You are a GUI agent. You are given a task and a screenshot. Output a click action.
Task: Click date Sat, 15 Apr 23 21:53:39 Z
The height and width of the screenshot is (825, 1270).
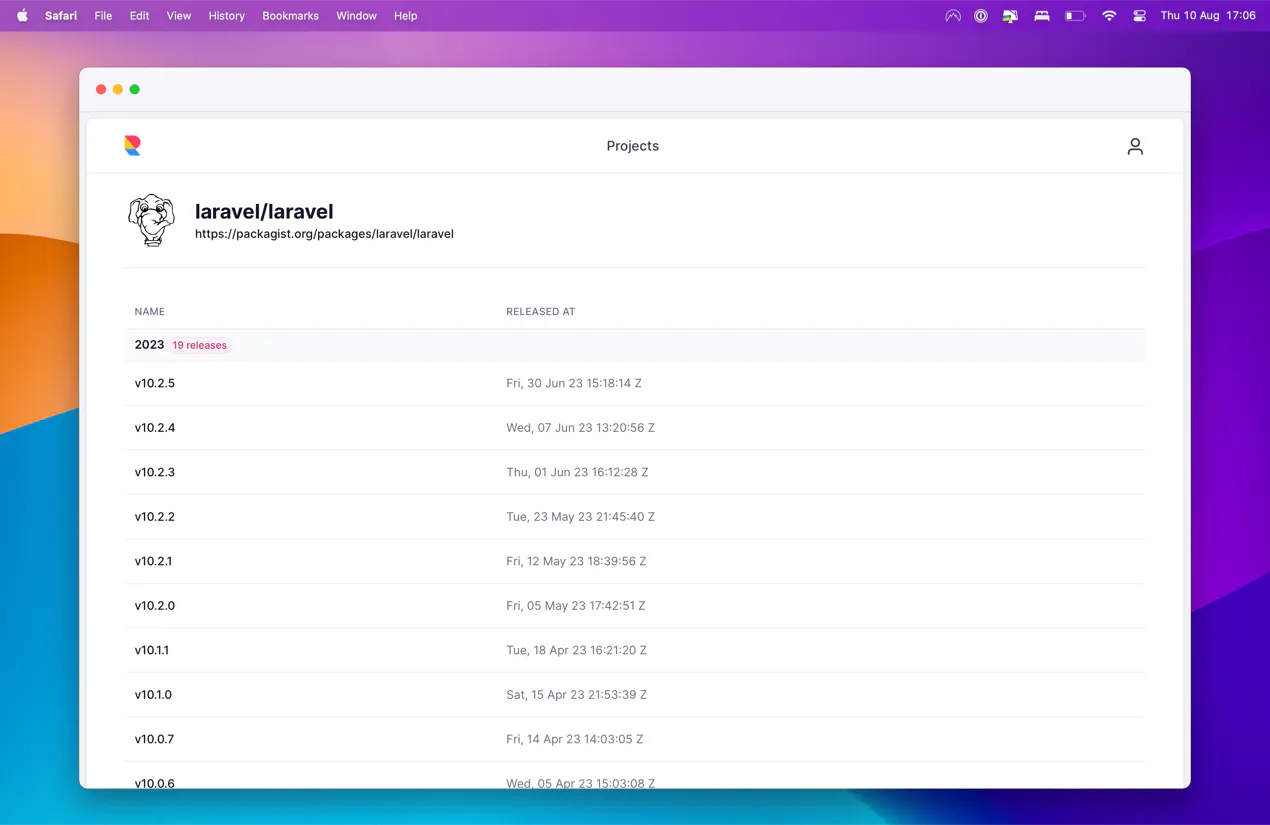point(576,695)
